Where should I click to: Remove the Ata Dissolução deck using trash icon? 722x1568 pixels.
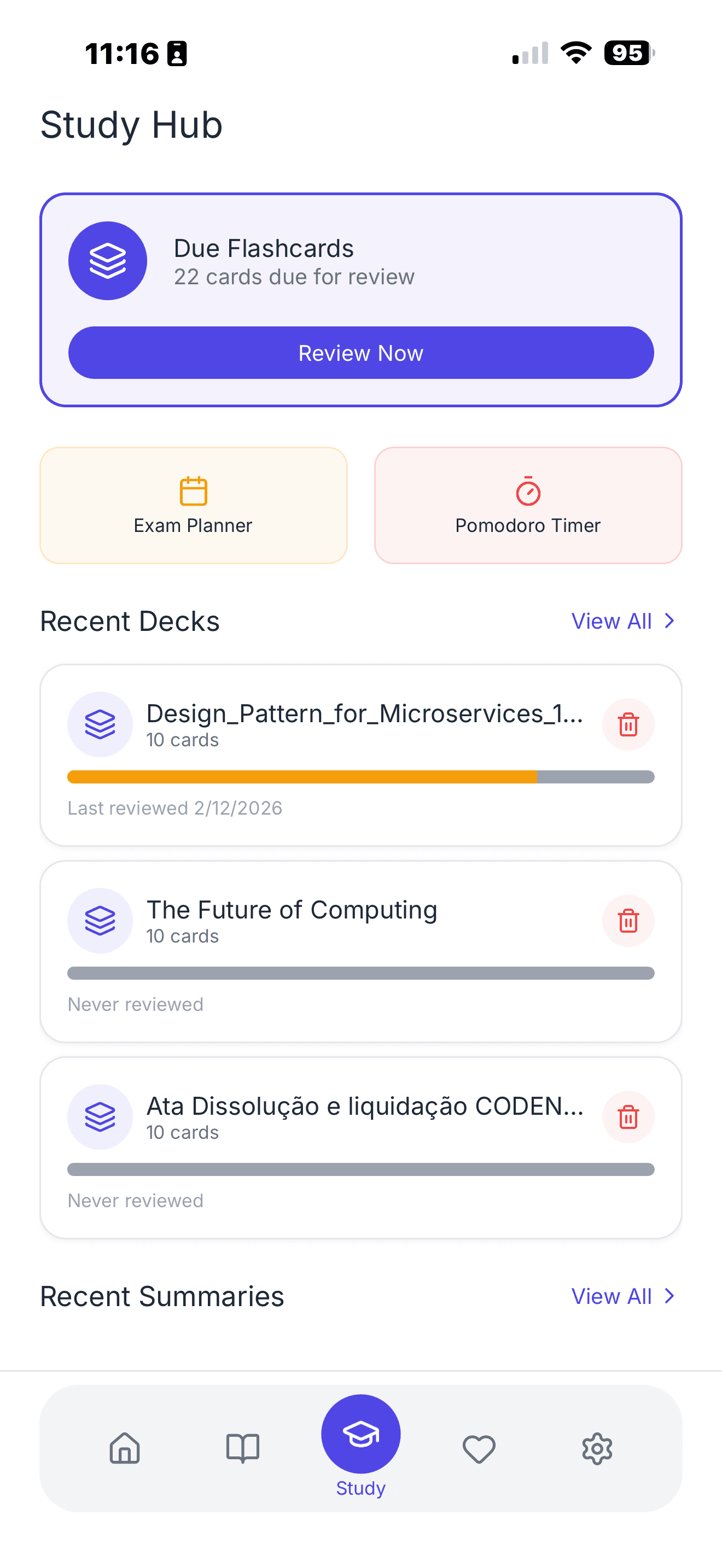[x=628, y=1117]
